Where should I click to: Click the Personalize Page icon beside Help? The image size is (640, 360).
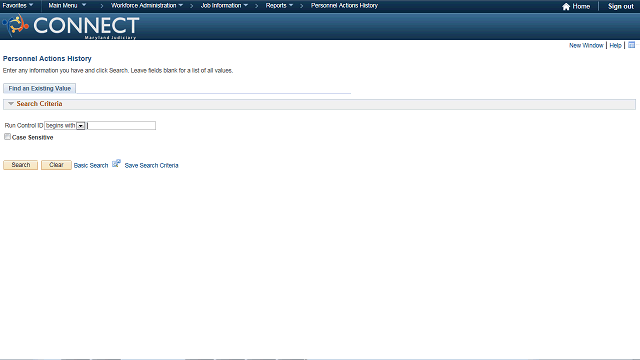631,45
